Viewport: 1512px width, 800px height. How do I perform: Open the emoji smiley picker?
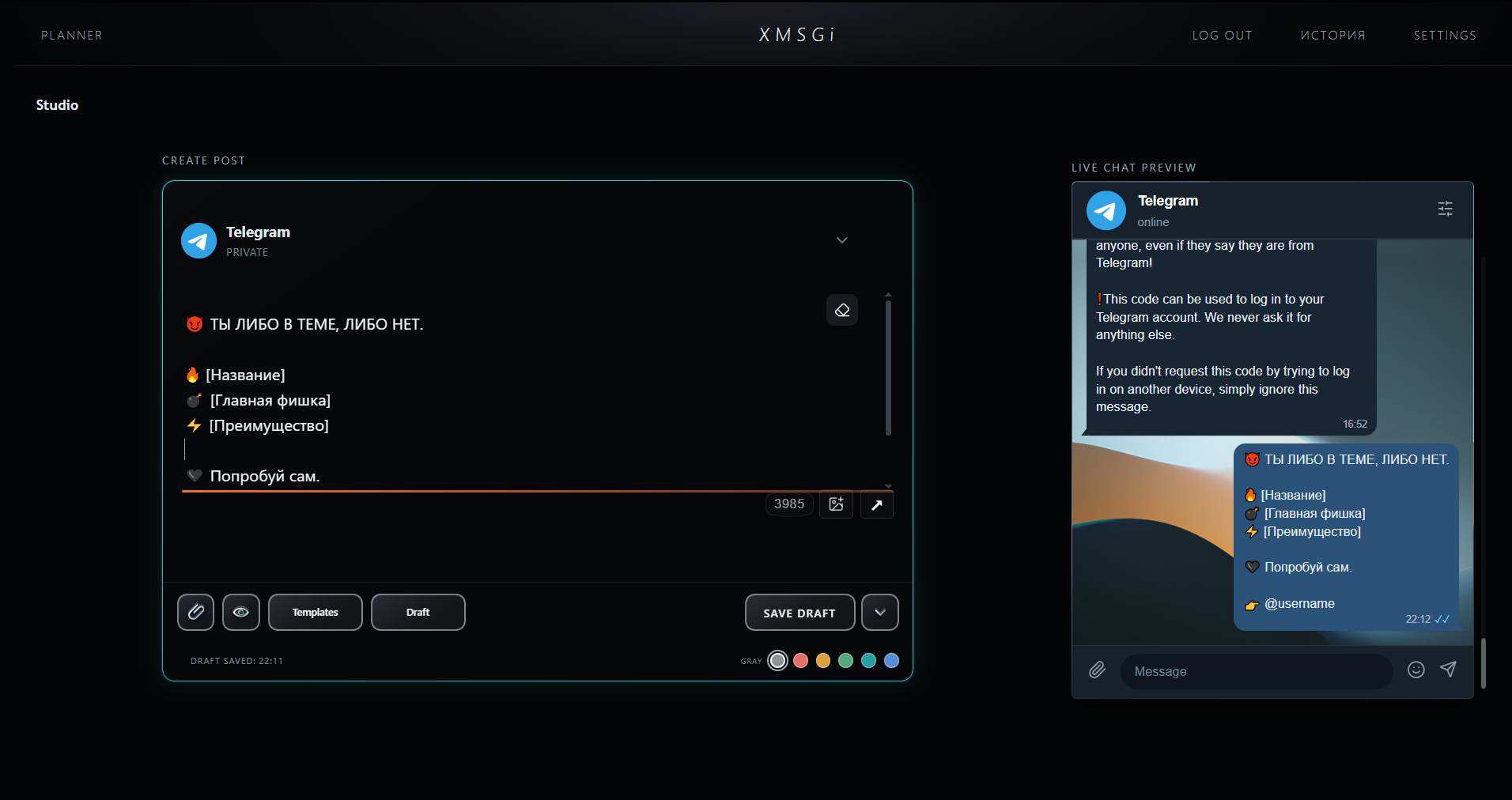[x=1416, y=670]
